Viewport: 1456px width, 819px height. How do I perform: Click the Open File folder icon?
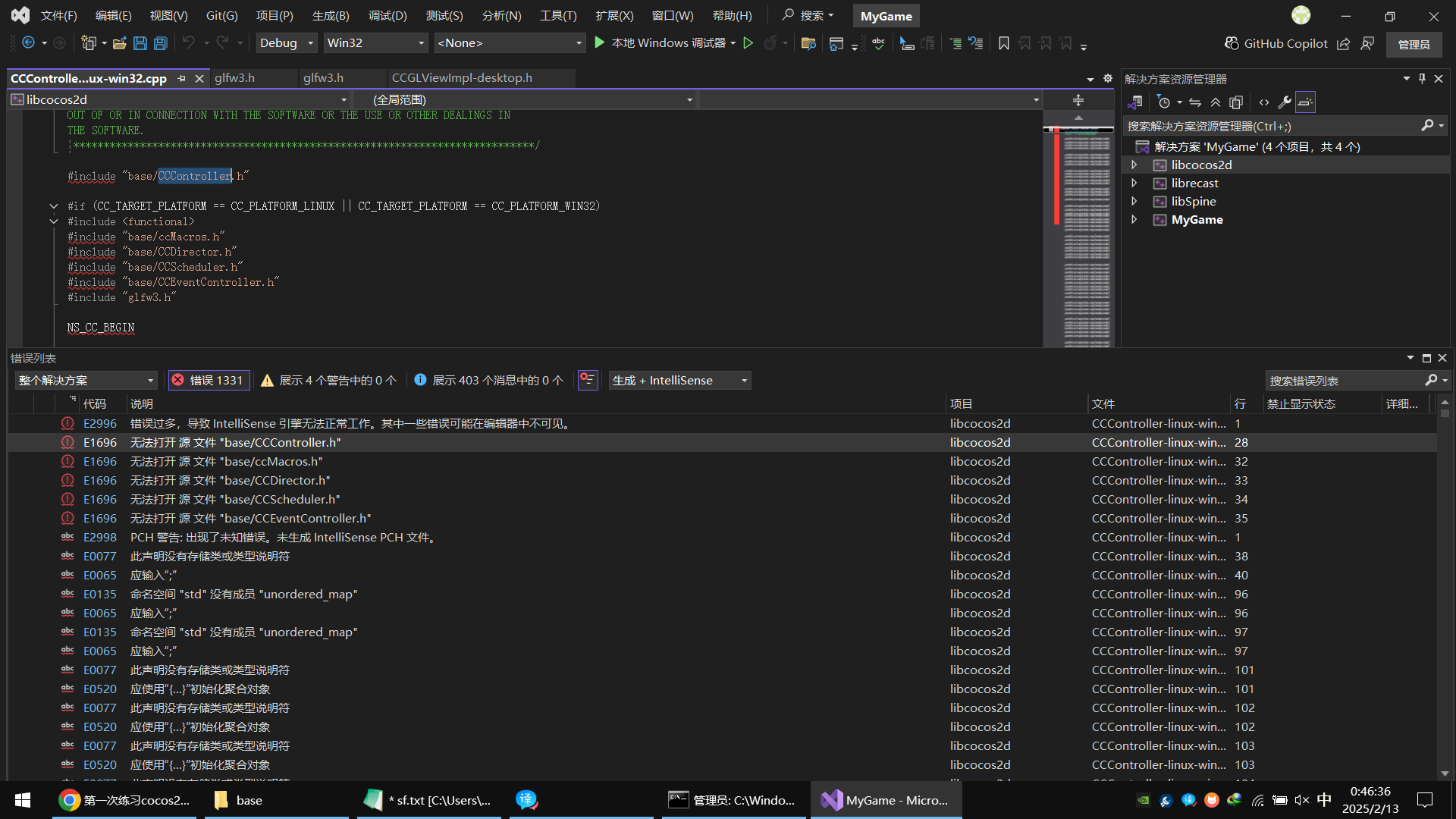click(x=119, y=43)
